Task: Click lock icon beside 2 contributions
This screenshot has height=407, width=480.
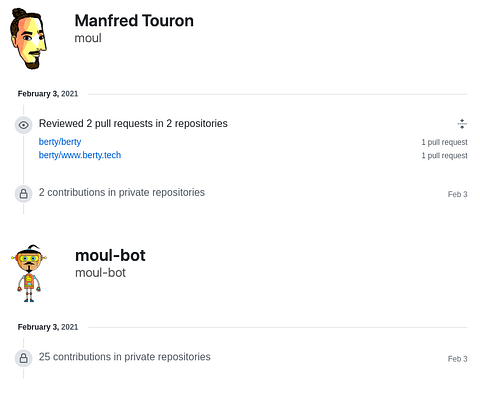Action: [23, 194]
